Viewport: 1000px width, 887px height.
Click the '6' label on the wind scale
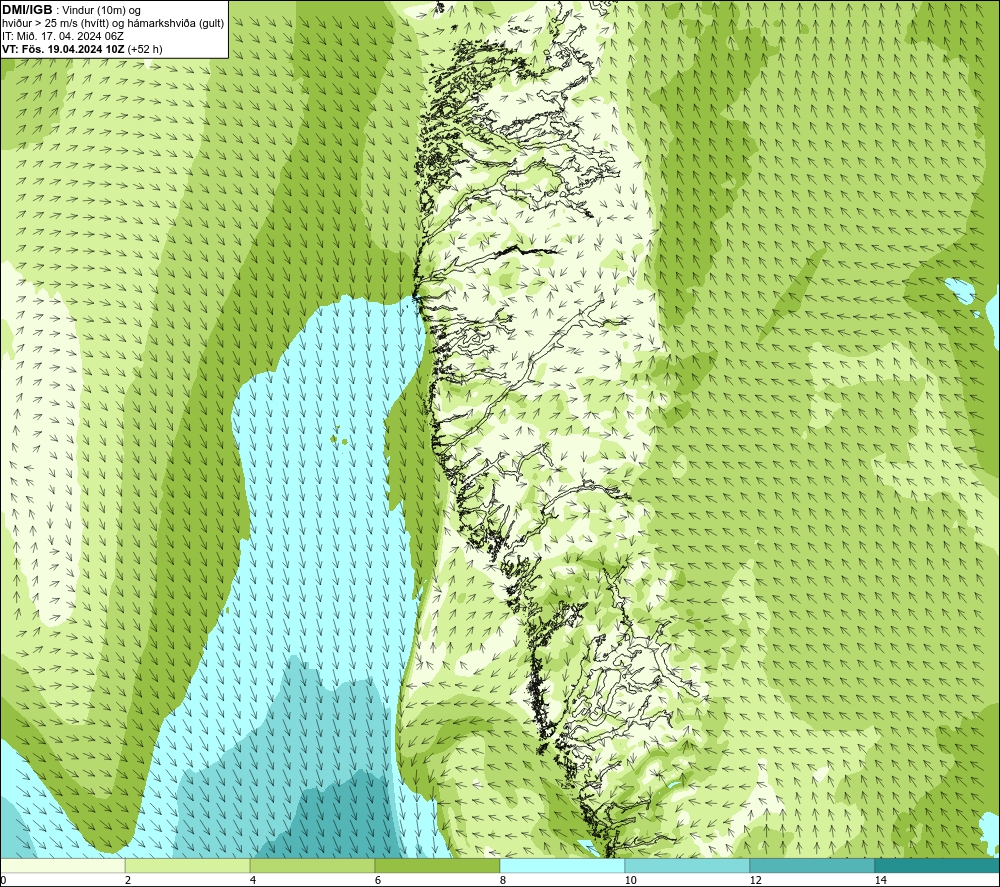click(378, 880)
